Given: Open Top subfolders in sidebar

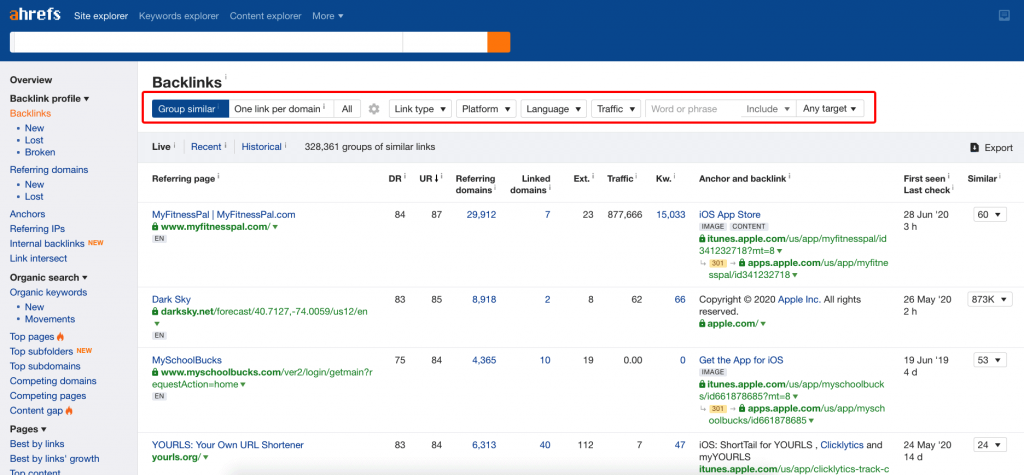Looking at the screenshot, I should click(41, 352).
